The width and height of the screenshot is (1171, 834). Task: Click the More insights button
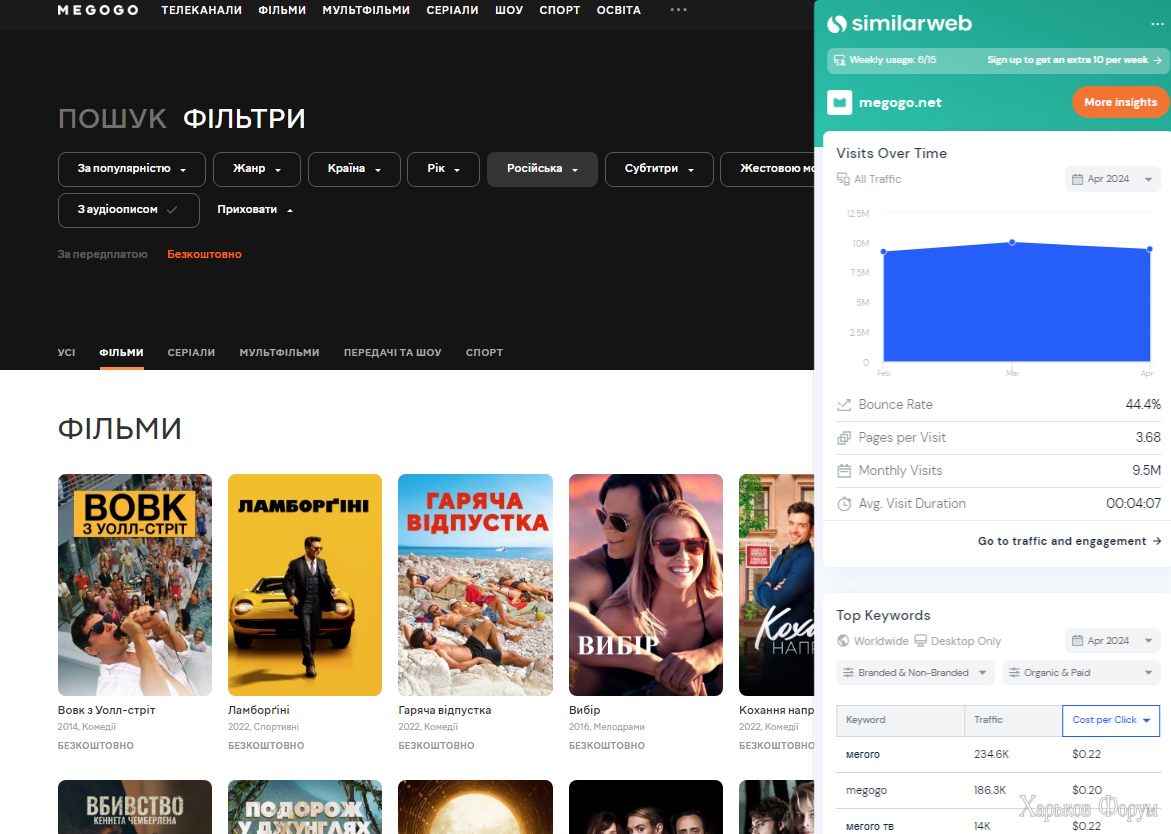[1120, 102]
